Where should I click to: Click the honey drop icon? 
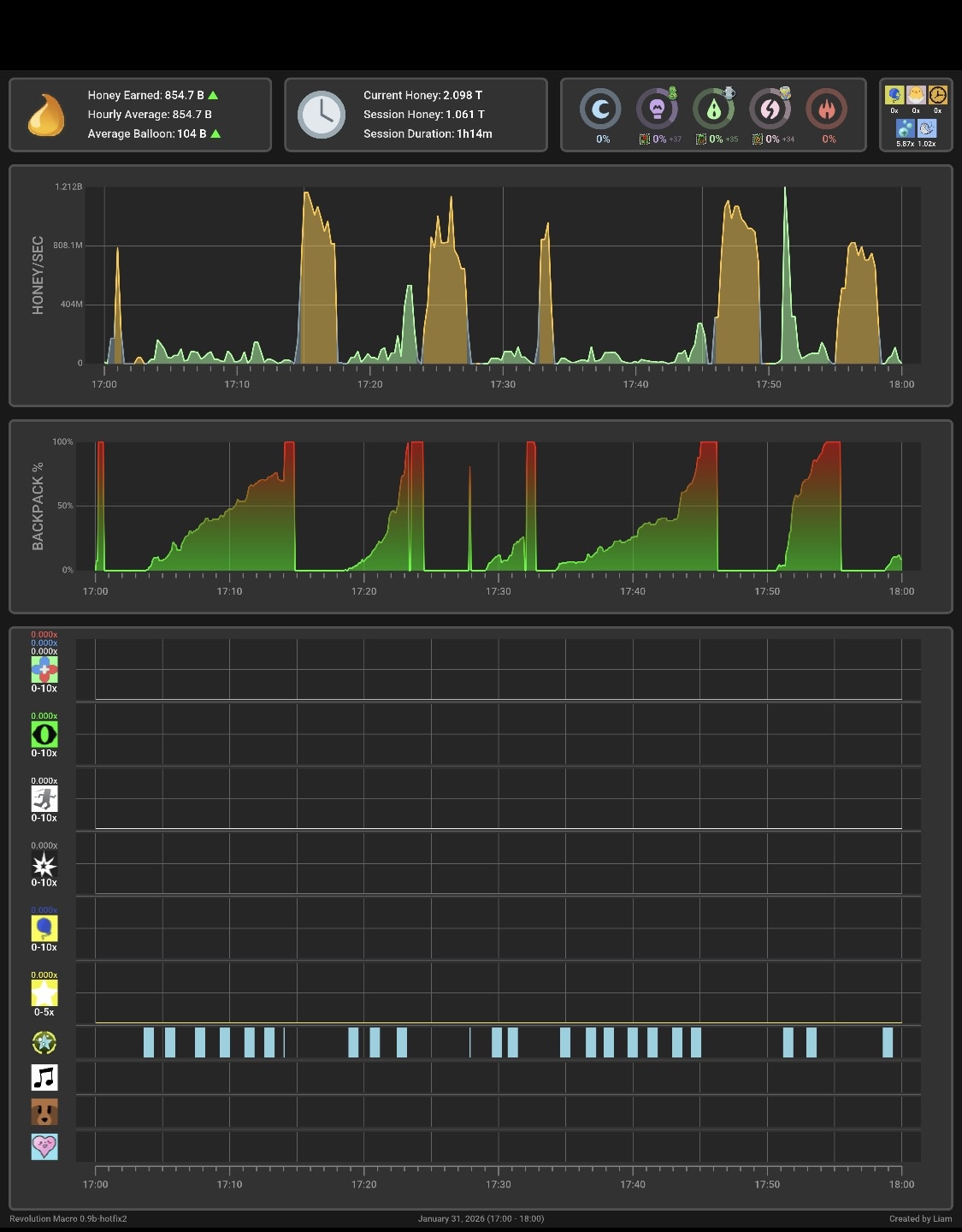coord(46,115)
